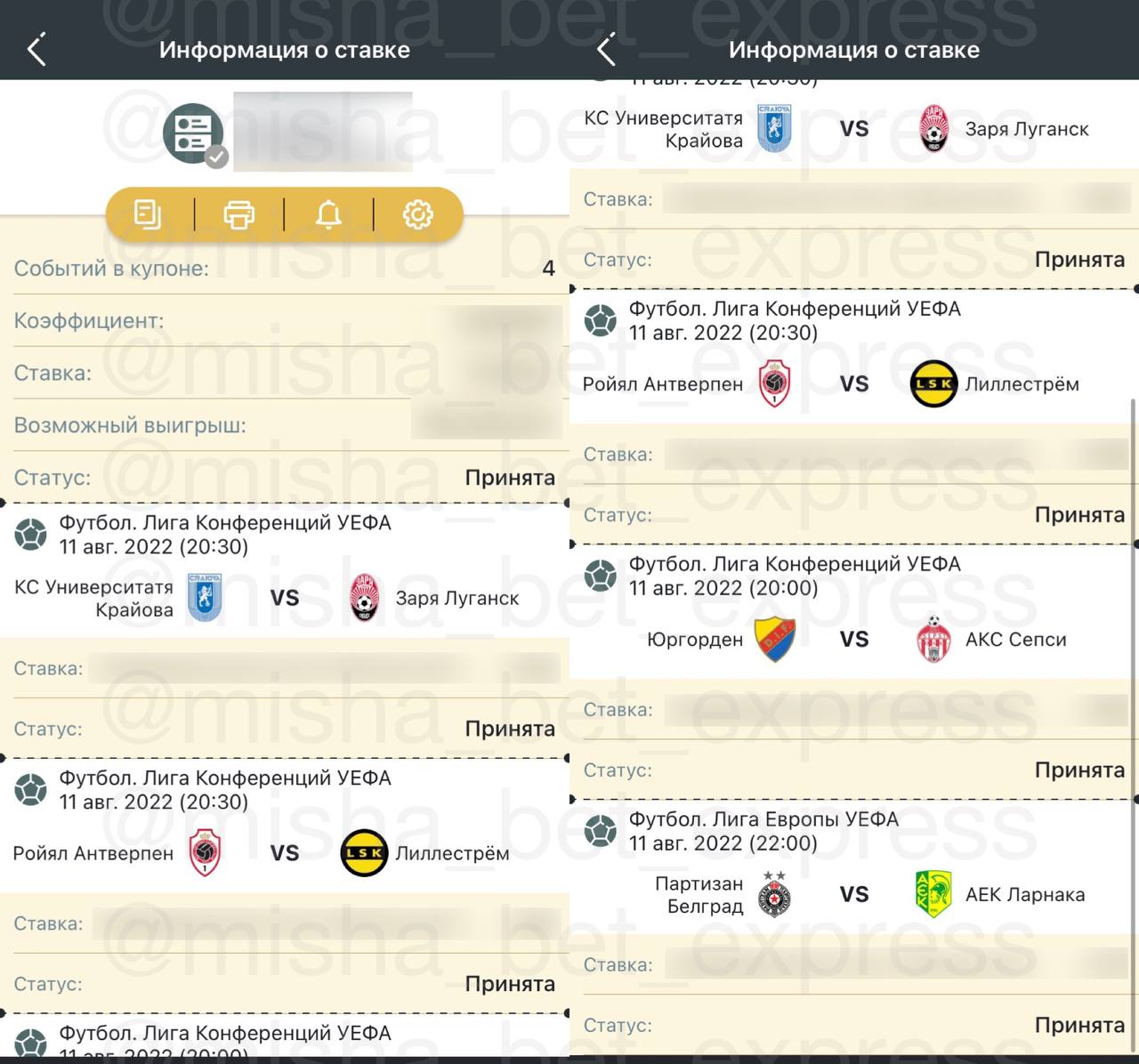
Task: Click 'Принята' status under Djurgården match
Action: coord(1079,770)
